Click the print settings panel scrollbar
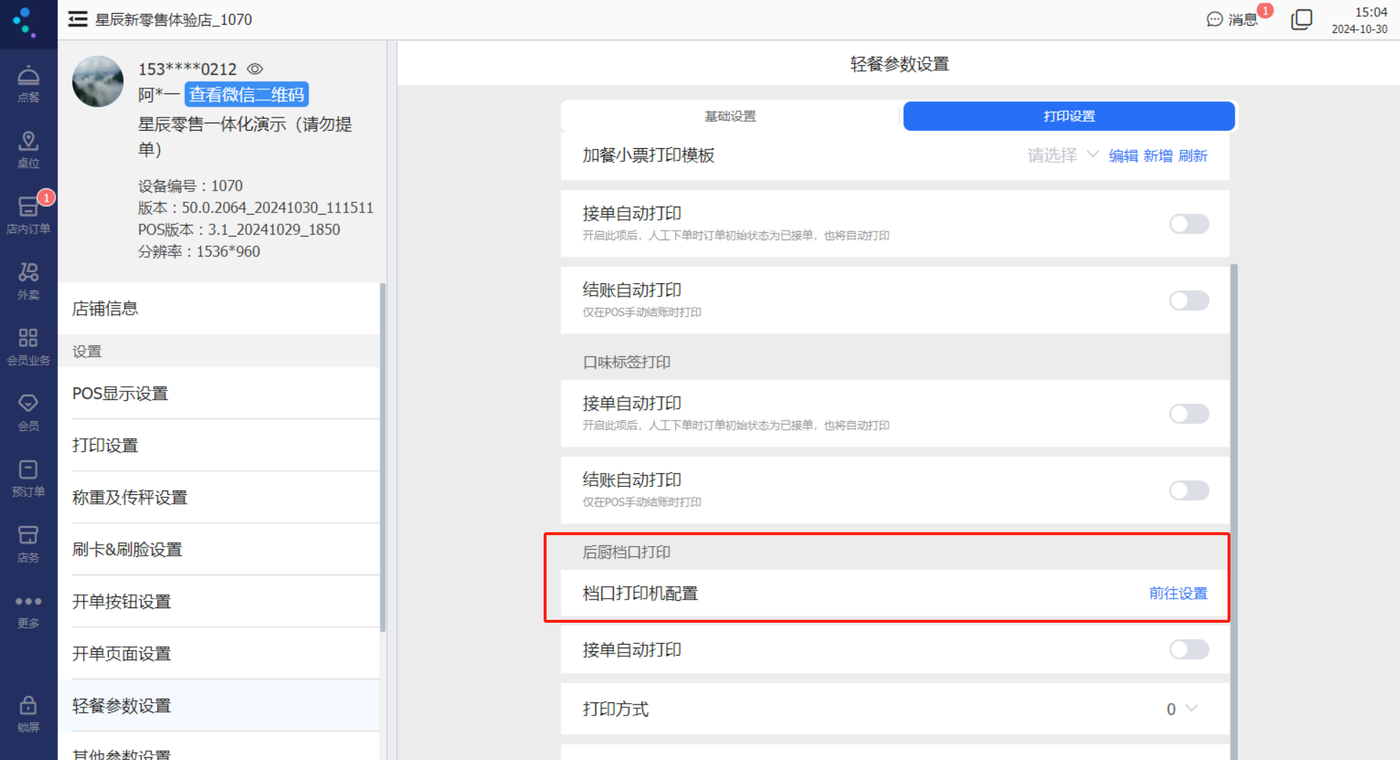This screenshot has width=1400, height=760. click(x=1234, y=511)
